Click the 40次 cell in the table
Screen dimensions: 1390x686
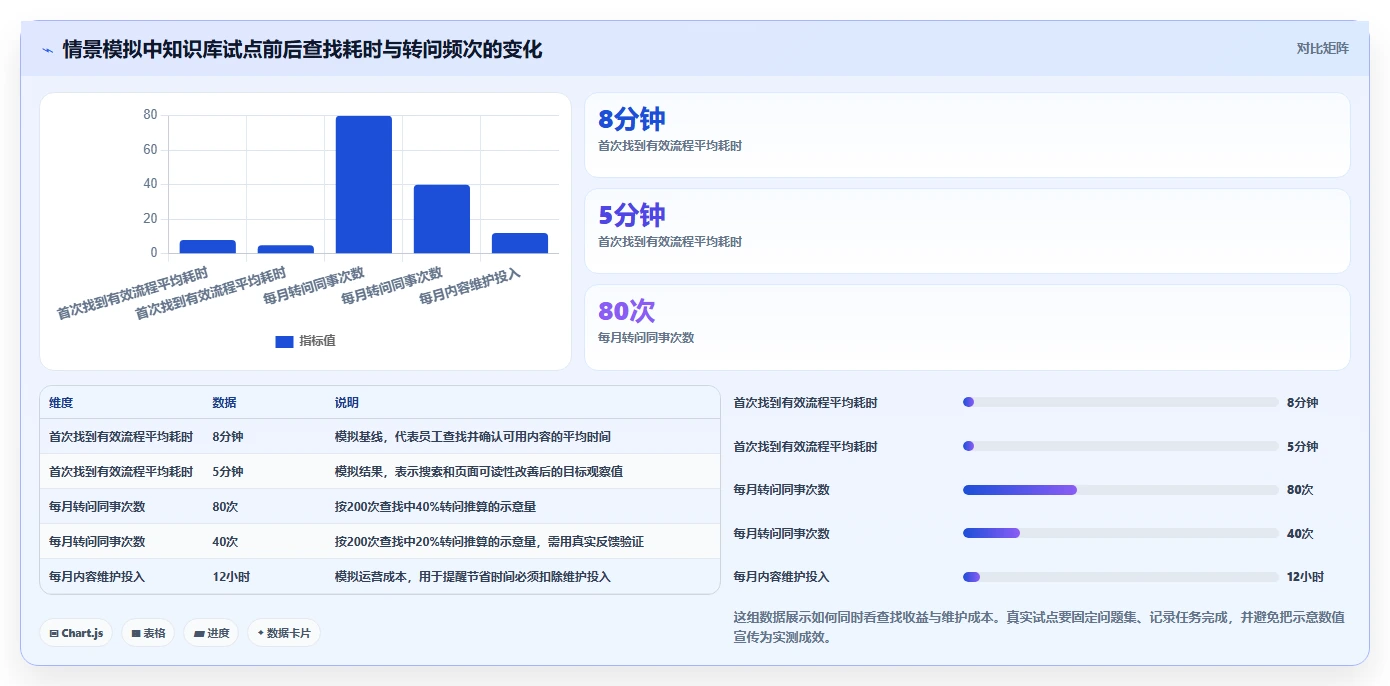coord(225,541)
